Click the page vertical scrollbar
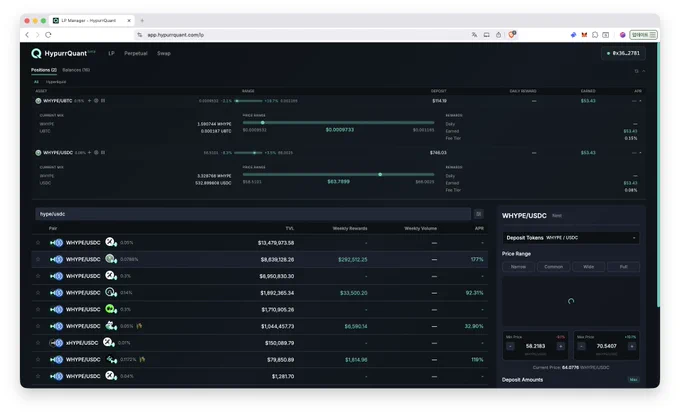The width and height of the screenshot is (680, 415). [x=658, y=175]
